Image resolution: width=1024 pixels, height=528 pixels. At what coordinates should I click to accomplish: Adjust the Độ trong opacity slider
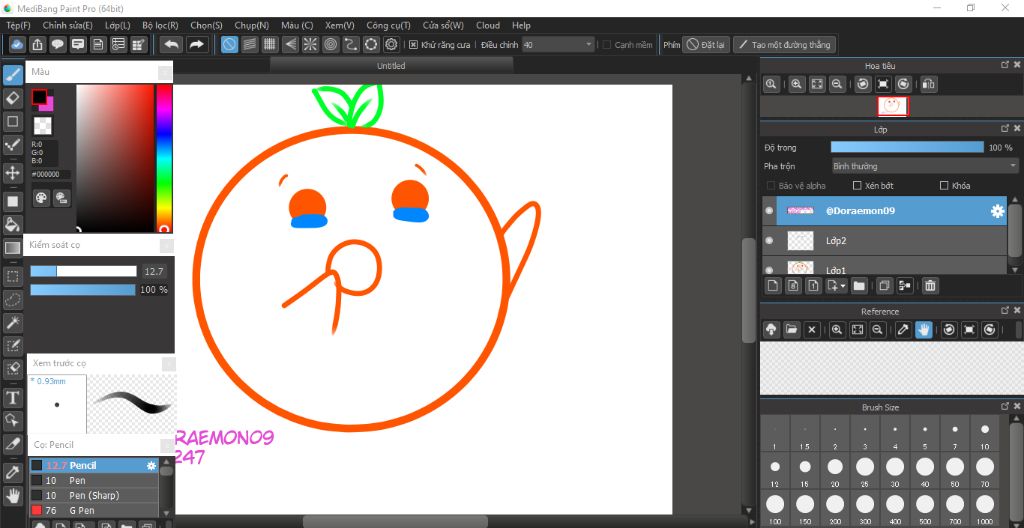tap(907, 147)
